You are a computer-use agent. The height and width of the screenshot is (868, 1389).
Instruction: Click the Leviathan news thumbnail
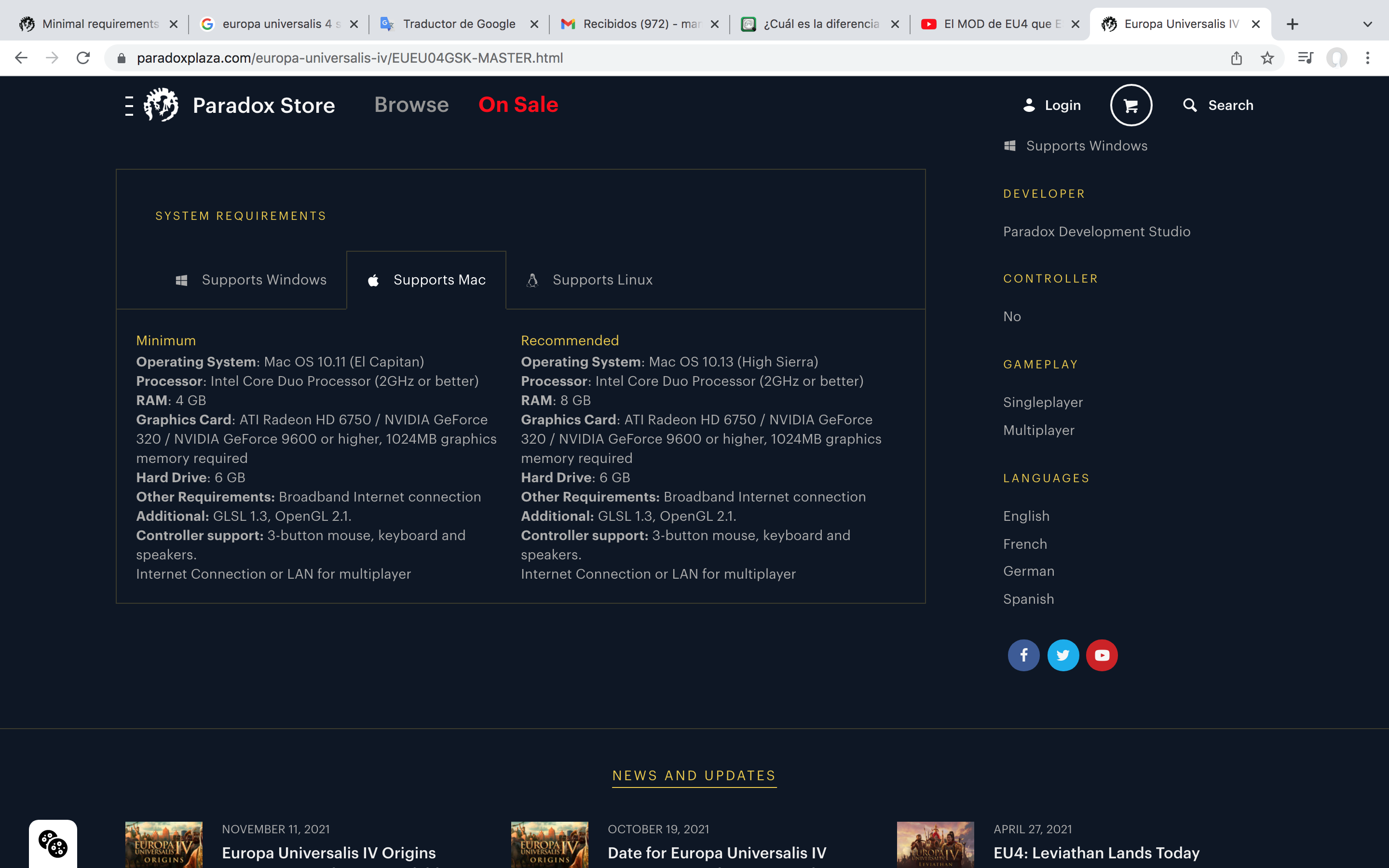[936, 844]
